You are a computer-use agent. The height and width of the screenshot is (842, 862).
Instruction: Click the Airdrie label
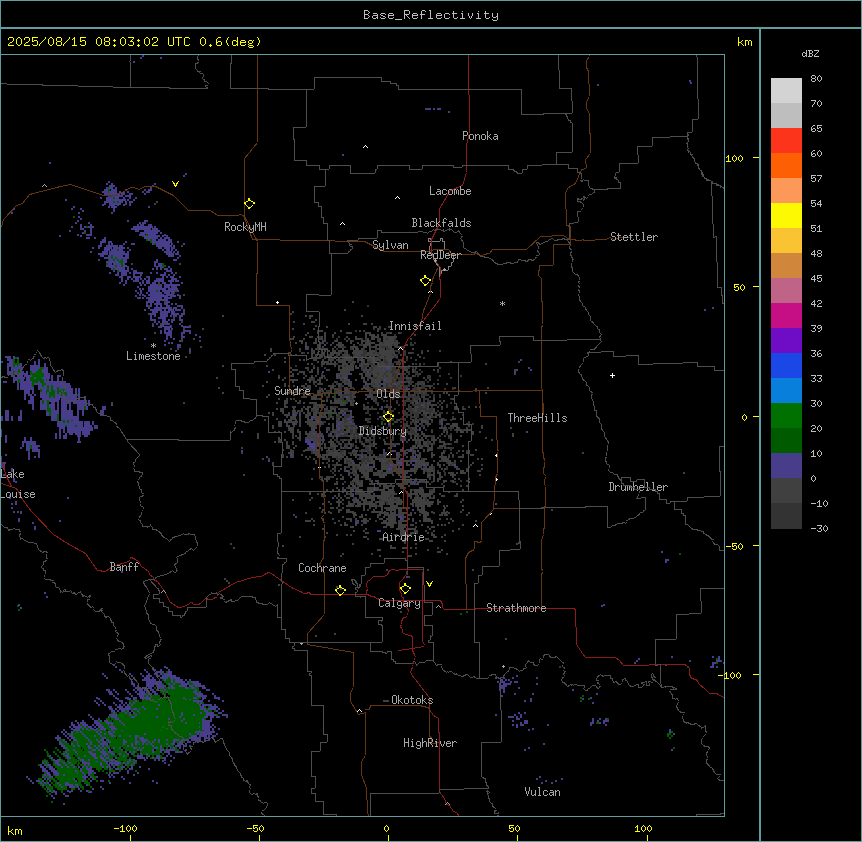point(403,537)
